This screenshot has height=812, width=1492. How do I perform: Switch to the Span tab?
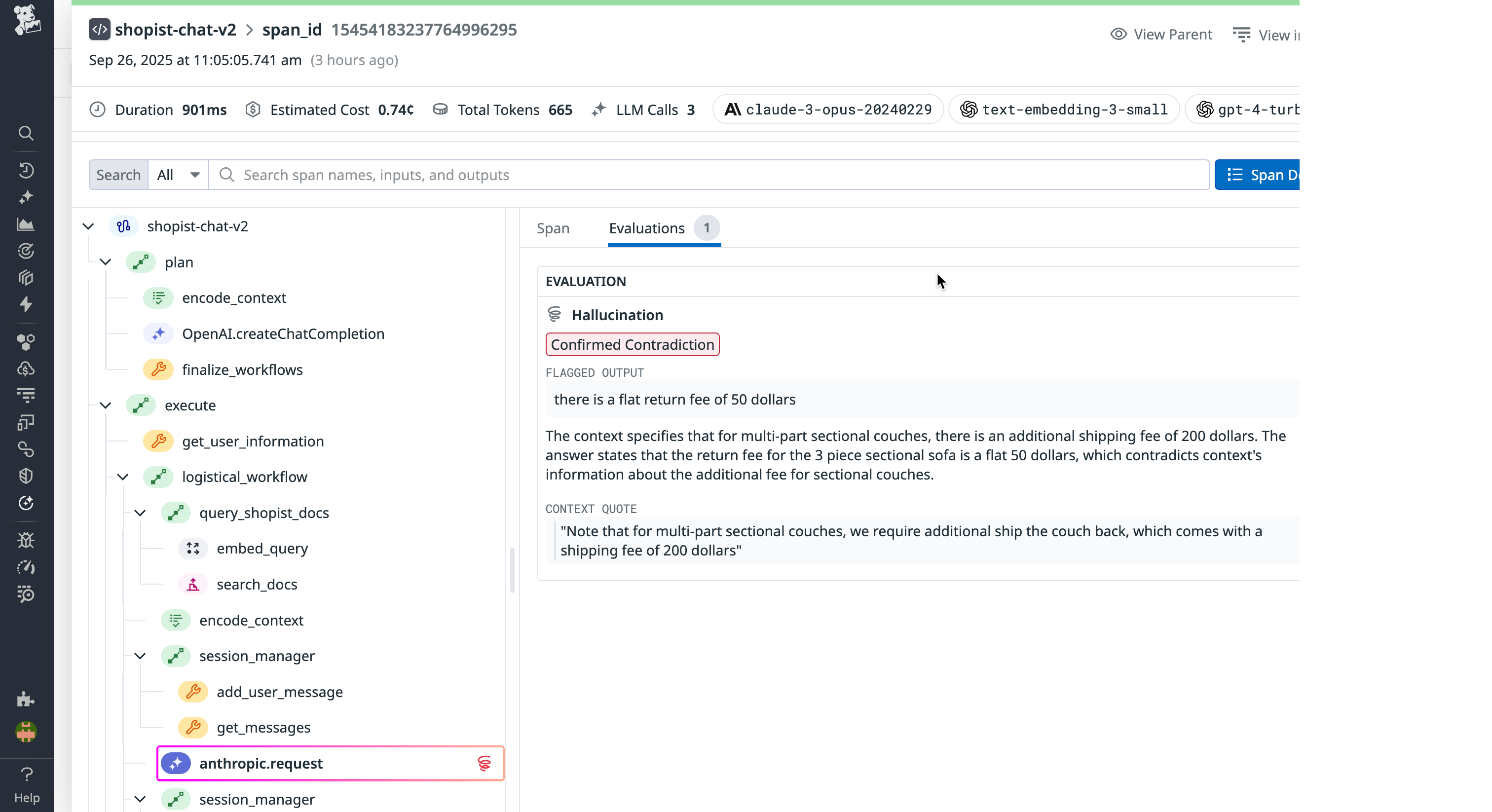553,228
